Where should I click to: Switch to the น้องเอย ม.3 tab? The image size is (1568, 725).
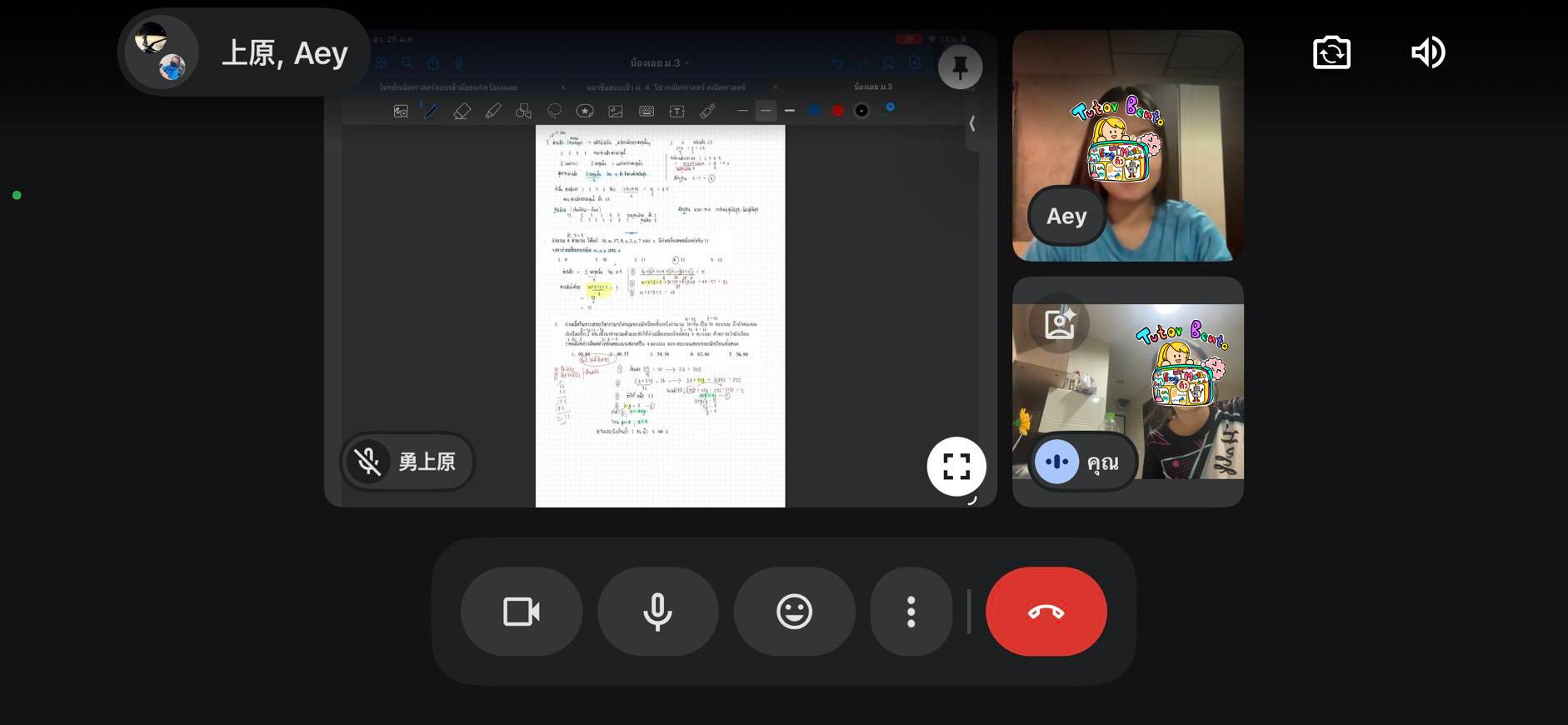tap(872, 87)
